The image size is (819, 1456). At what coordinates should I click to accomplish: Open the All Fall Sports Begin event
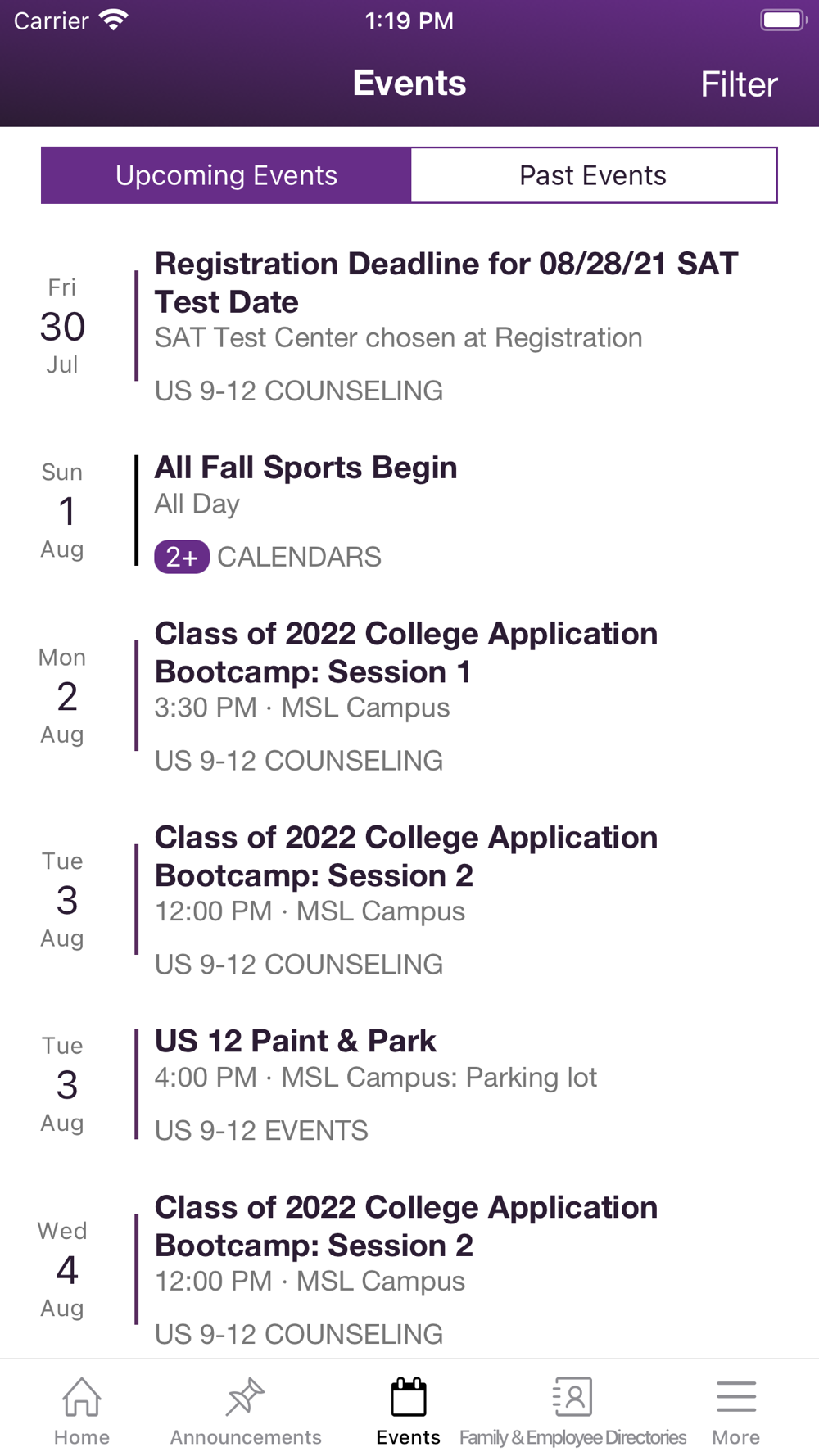306,468
